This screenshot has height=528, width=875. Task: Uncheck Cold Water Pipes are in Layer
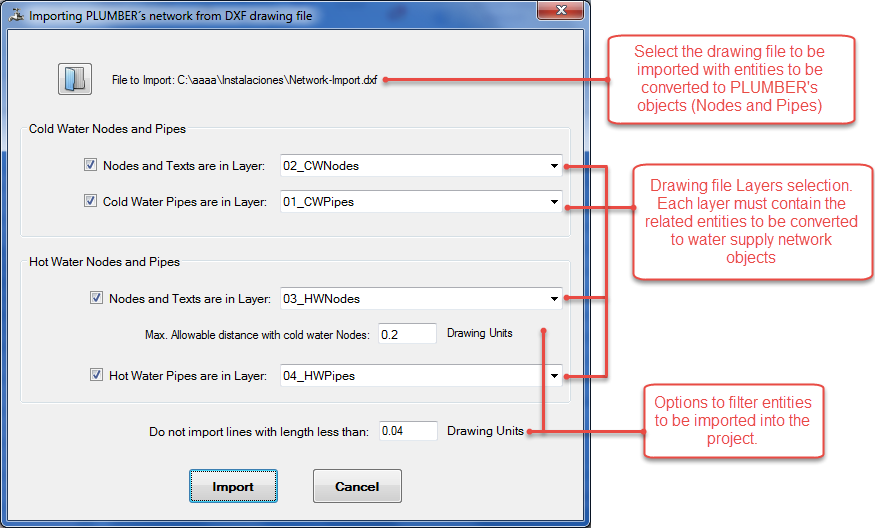pyautogui.click(x=91, y=202)
